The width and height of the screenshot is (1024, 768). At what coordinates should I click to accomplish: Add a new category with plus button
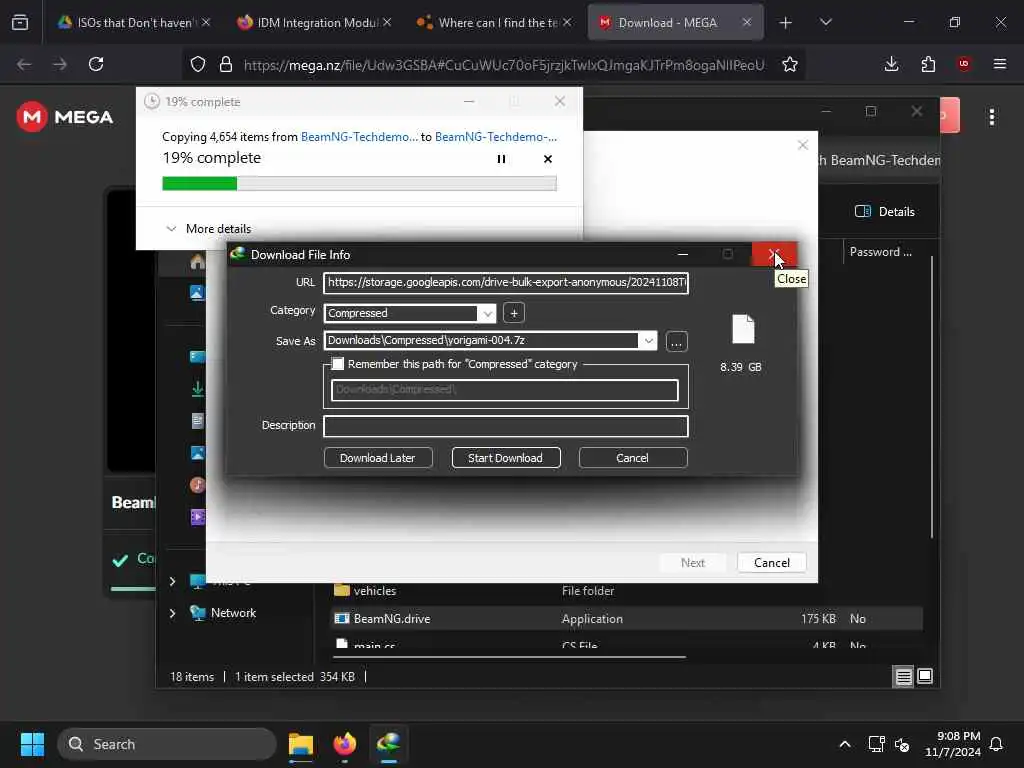pos(514,313)
